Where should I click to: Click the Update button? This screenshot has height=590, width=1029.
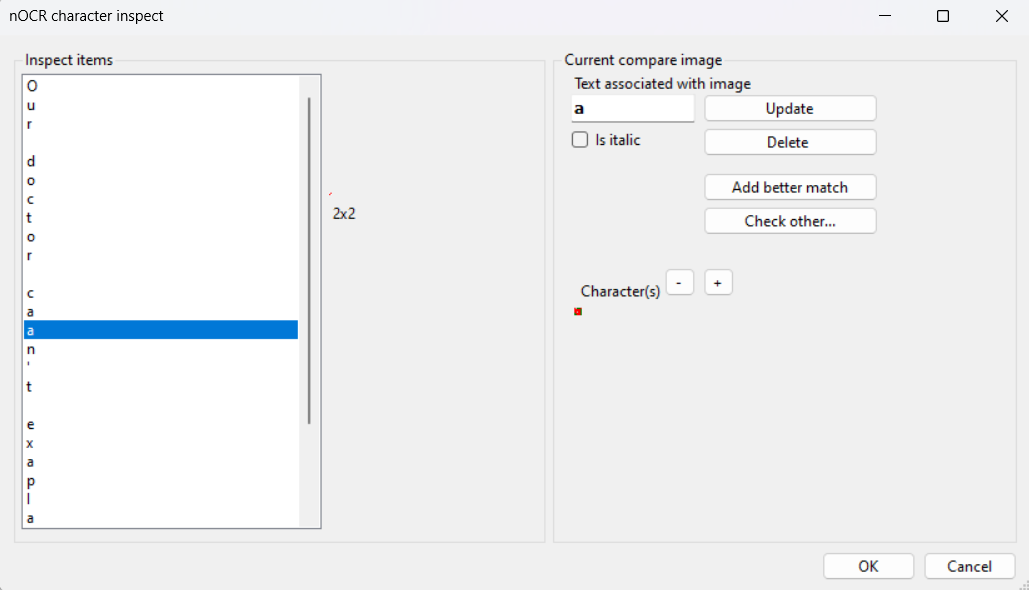click(790, 109)
